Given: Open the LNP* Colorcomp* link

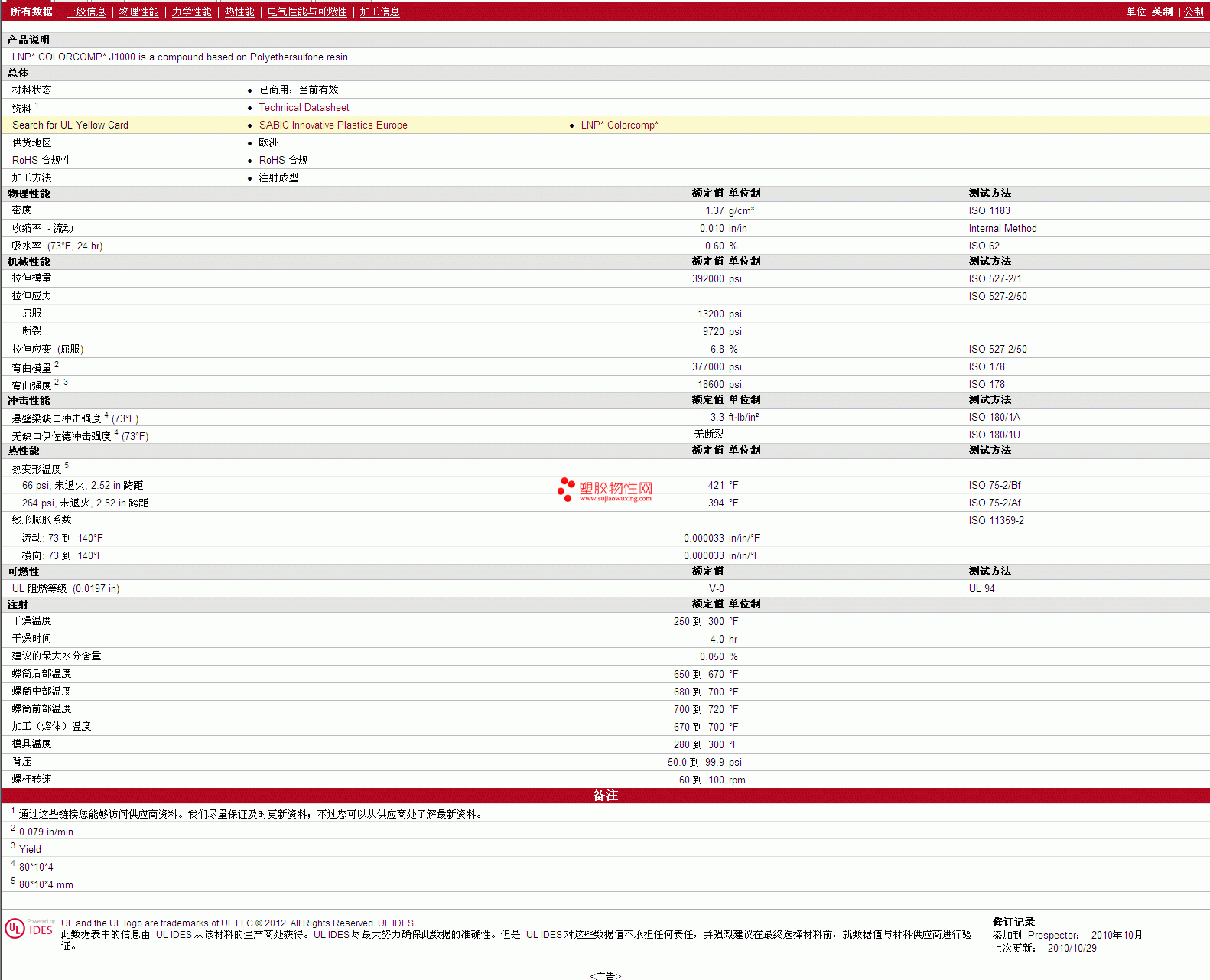Looking at the screenshot, I should click(x=620, y=125).
